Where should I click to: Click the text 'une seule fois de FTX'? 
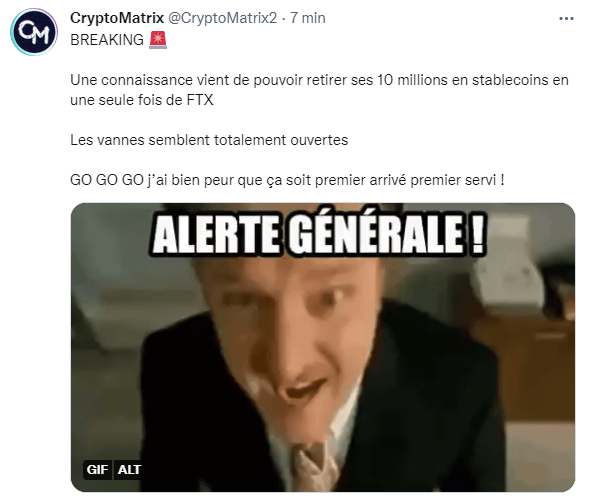142,100
